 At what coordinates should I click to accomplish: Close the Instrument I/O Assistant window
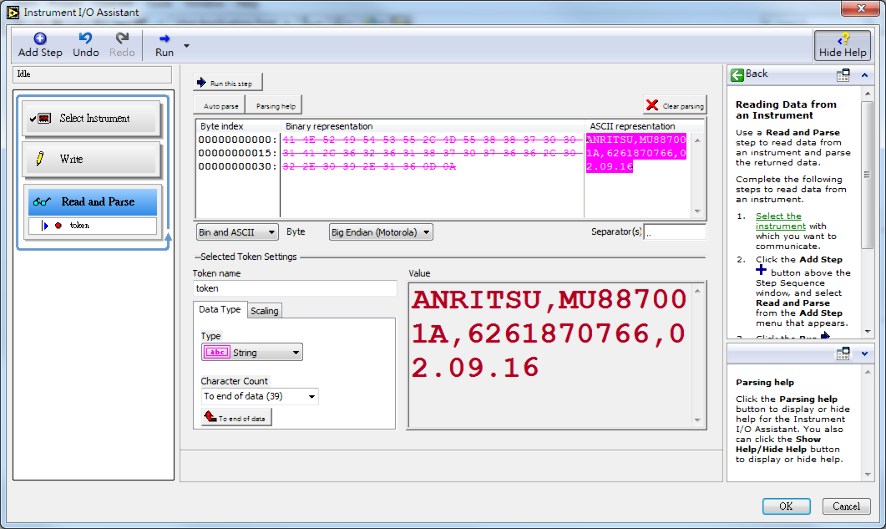(861, 8)
